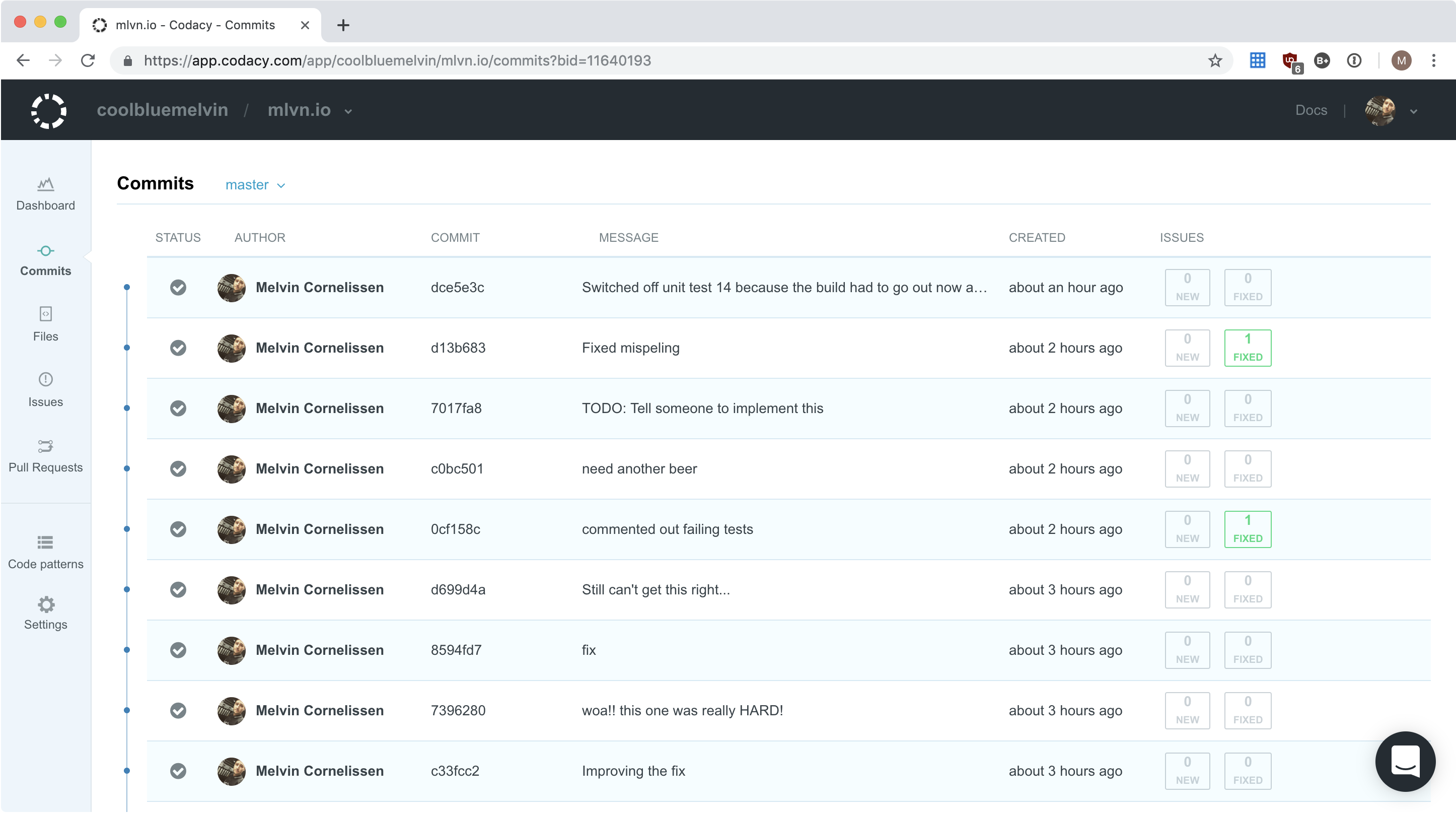Click status check for commit 7396280
The image size is (1456, 813).
click(x=178, y=710)
